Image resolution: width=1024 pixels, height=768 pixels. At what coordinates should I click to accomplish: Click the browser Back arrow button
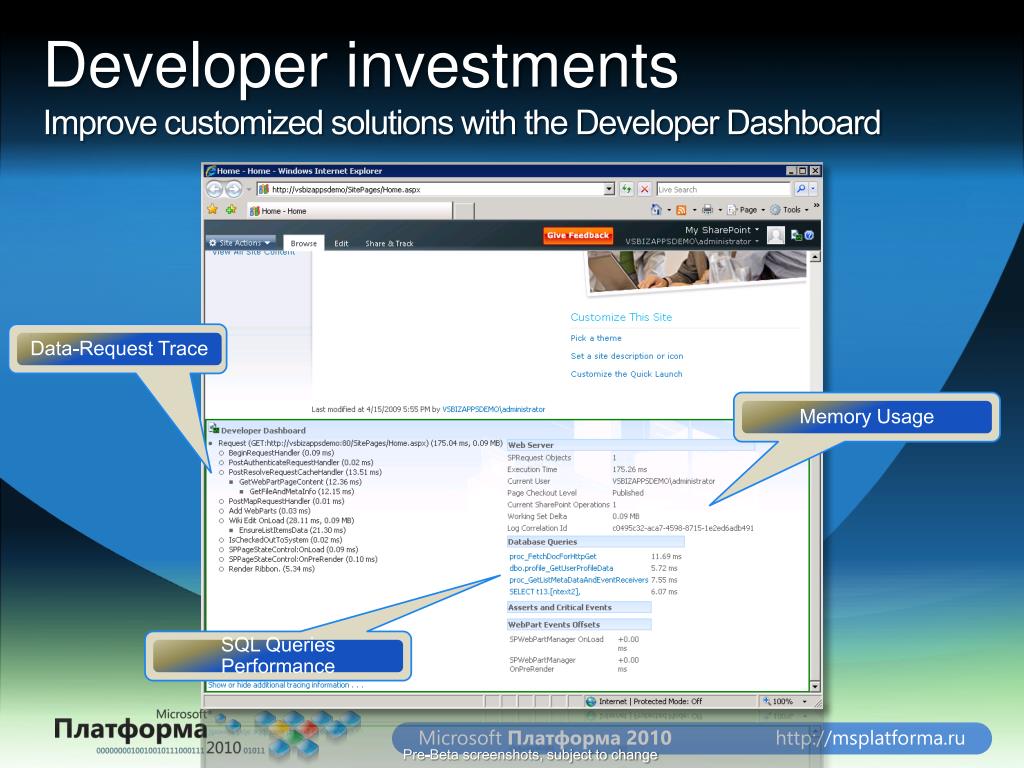pos(215,189)
